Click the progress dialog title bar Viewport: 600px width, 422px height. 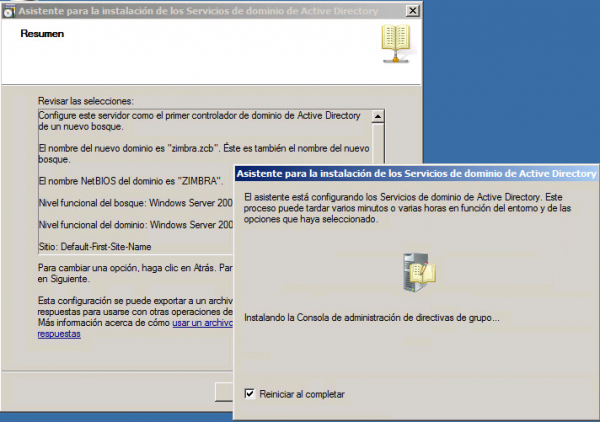pyautogui.click(x=416, y=174)
